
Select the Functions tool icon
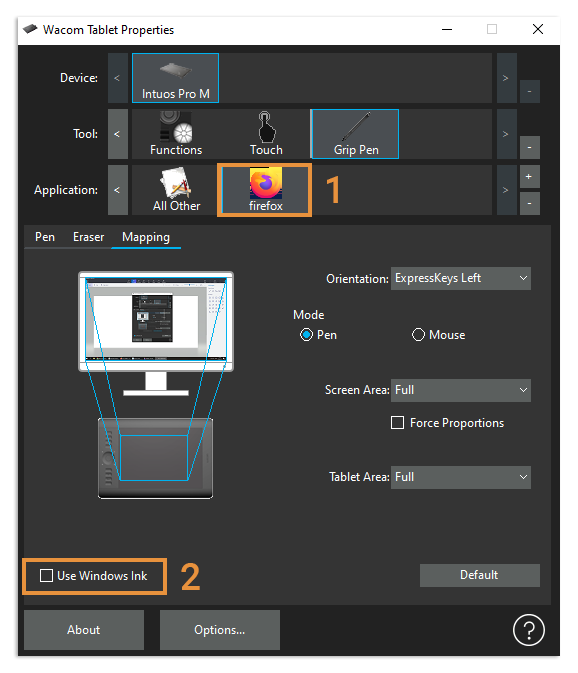point(176,134)
